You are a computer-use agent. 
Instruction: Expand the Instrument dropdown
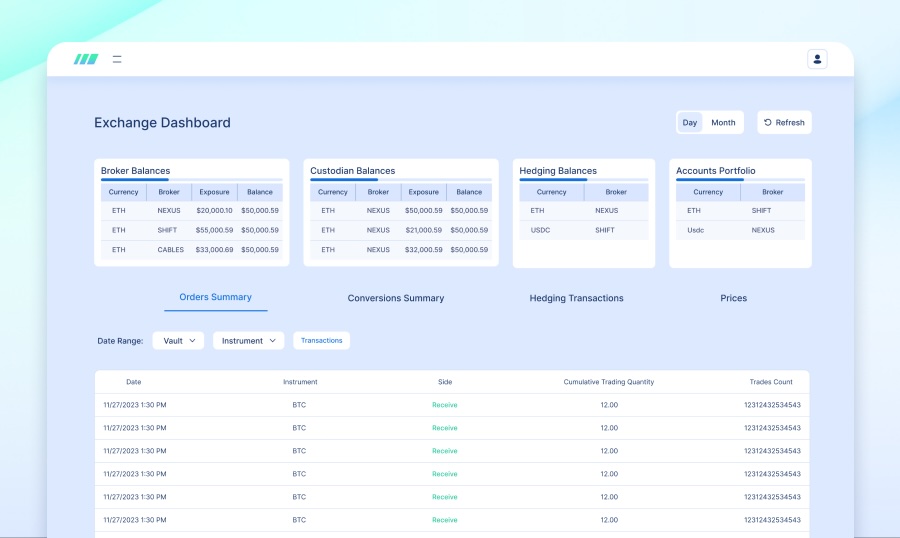click(x=248, y=341)
